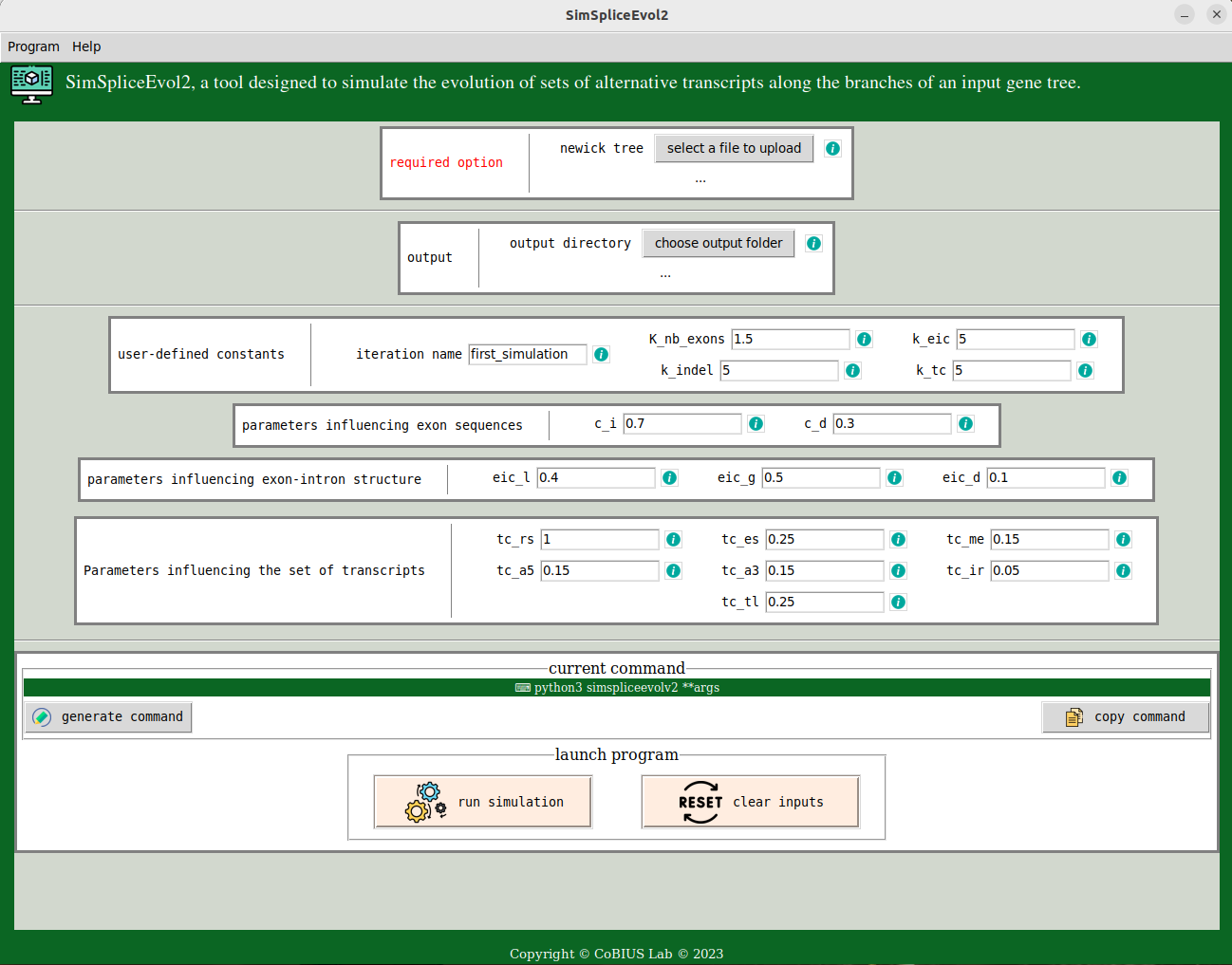Show info for iteration name field

click(x=601, y=355)
